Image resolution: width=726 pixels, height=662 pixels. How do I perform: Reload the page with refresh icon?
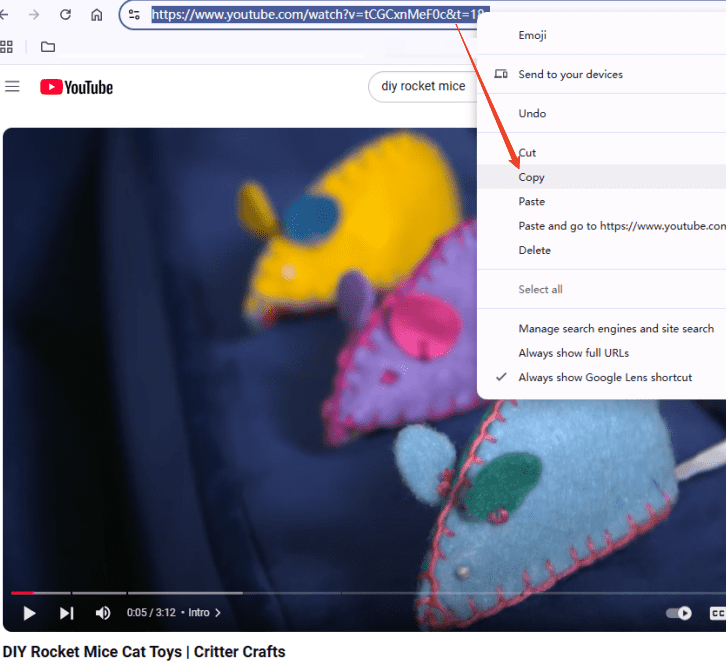click(65, 15)
